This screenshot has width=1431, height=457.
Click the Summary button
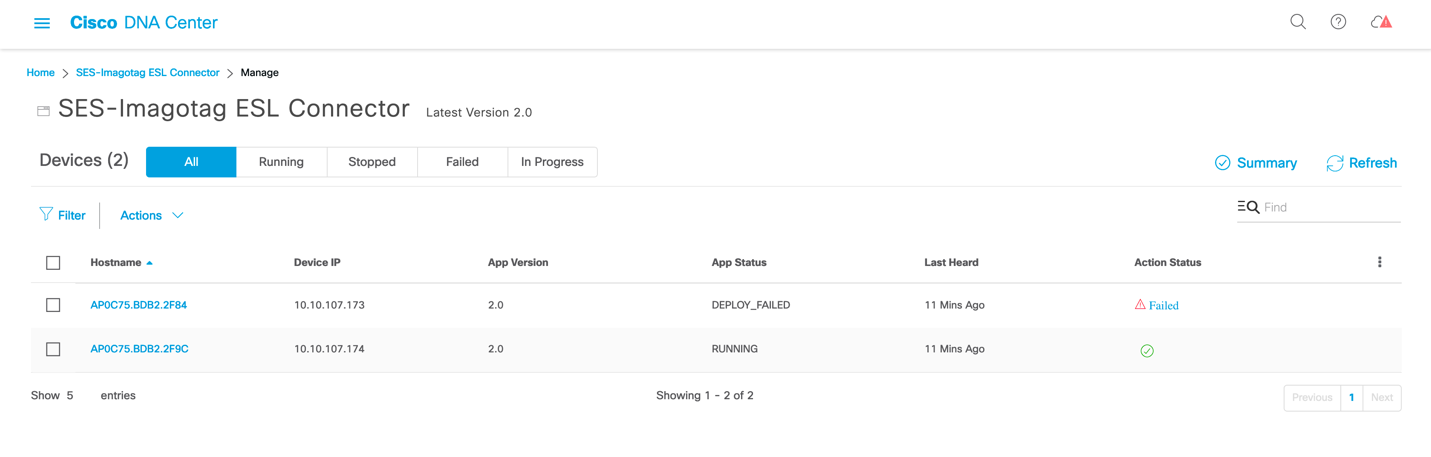coord(1256,163)
